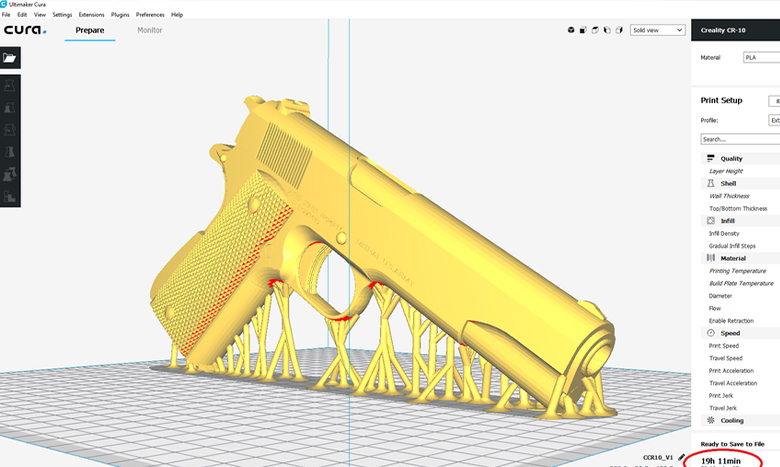Open the Settings menu
The height and width of the screenshot is (467, 780).
point(62,15)
